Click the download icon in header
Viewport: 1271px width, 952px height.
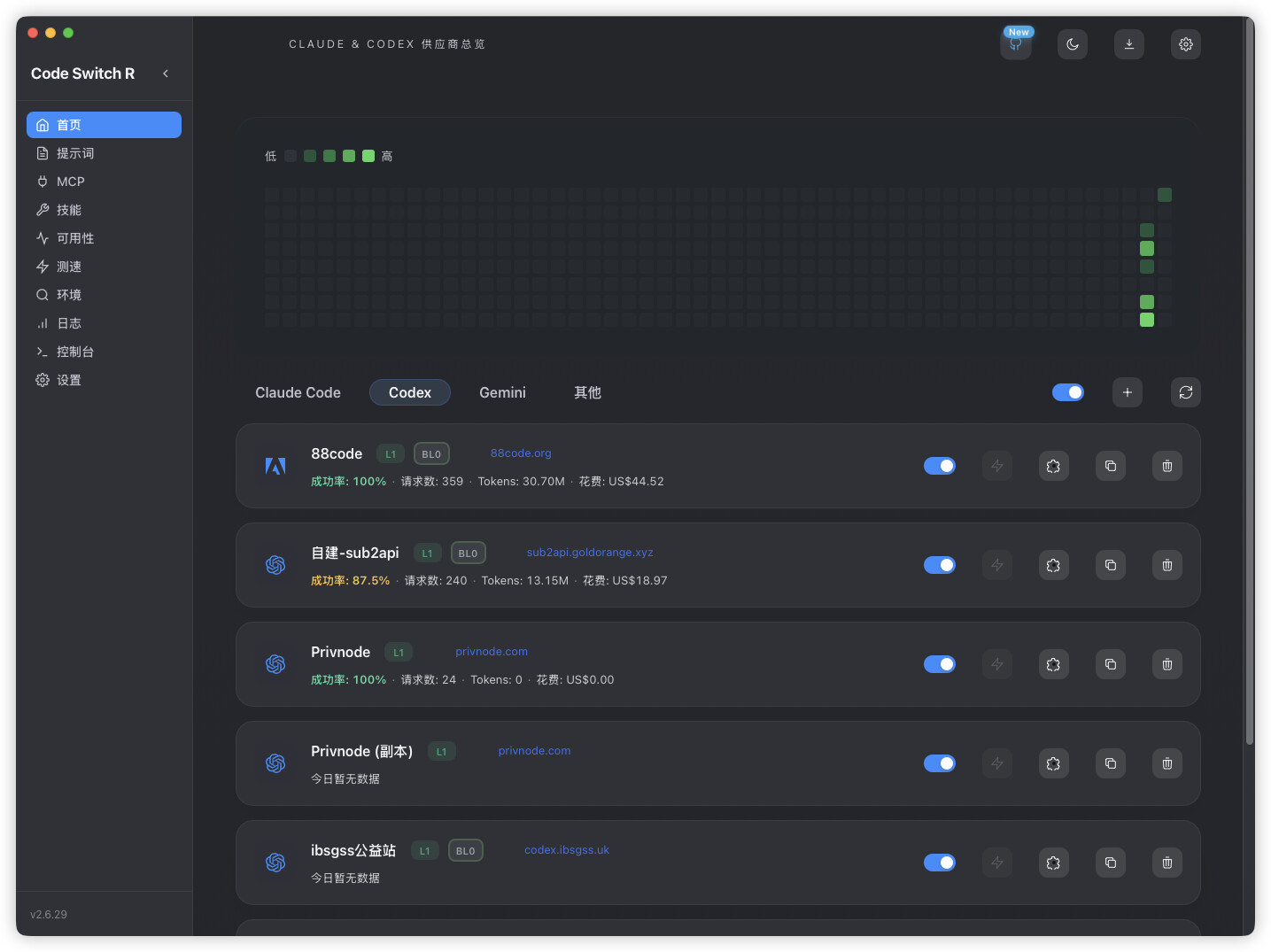1129,44
